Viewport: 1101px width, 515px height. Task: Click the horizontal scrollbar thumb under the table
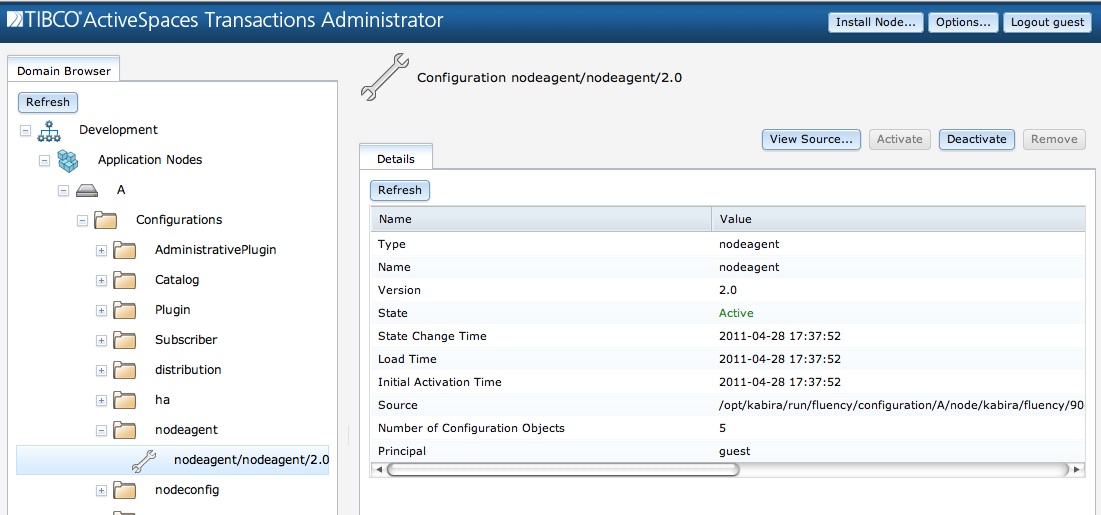pyautogui.click(x=562, y=469)
